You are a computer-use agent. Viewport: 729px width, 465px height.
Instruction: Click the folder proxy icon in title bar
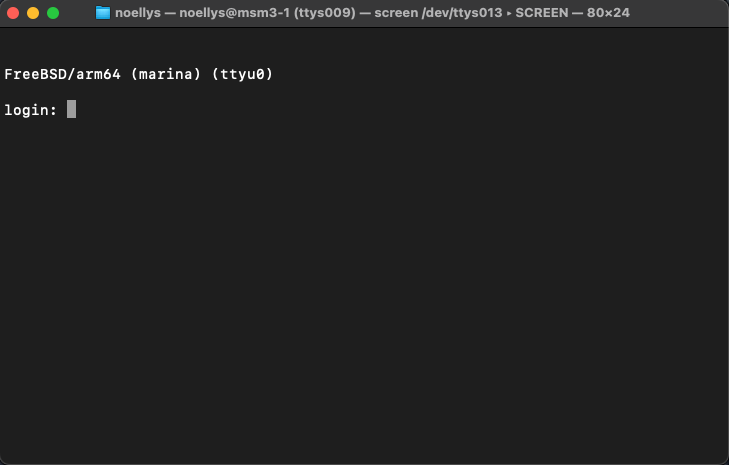tap(103, 13)
